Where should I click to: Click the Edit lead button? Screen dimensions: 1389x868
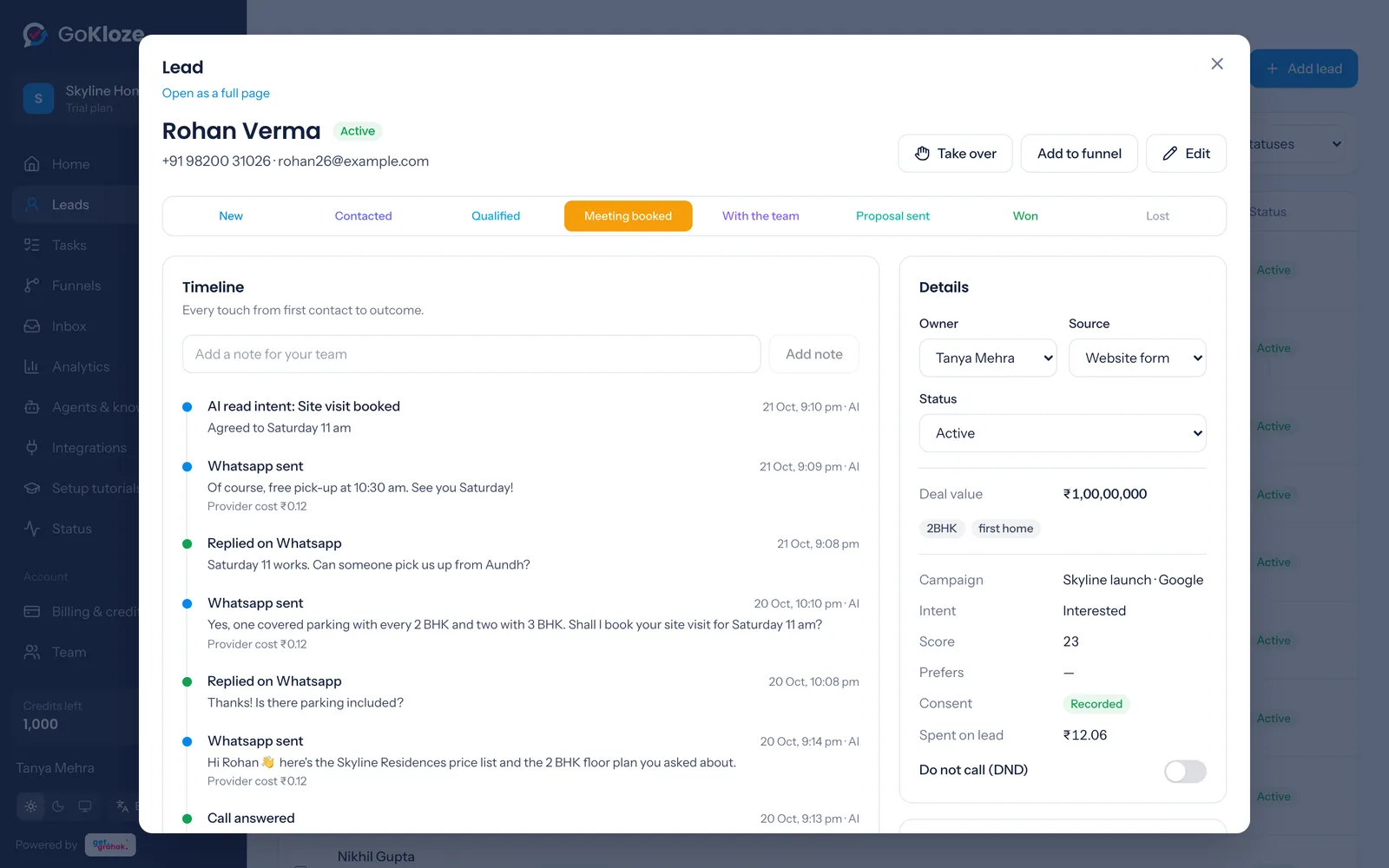click(1186, 154)
